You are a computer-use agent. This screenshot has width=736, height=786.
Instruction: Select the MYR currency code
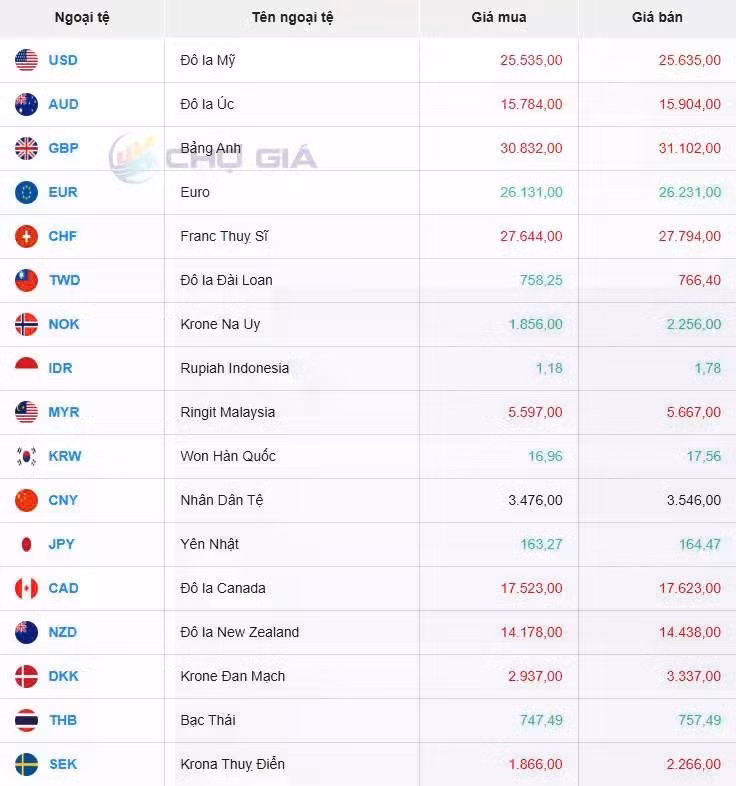pos(64,412)
